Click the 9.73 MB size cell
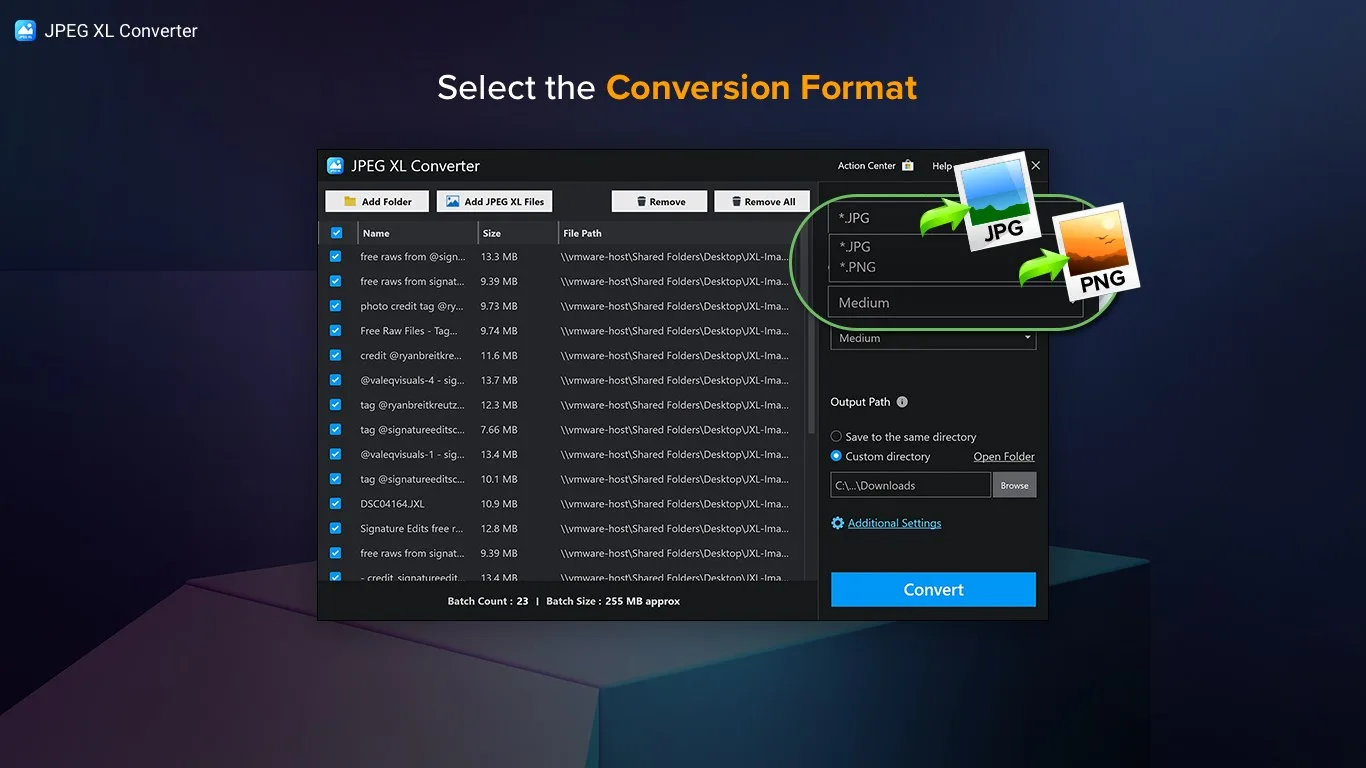The height and width of the screenshot is (768, 1366). tap(499, 306)
